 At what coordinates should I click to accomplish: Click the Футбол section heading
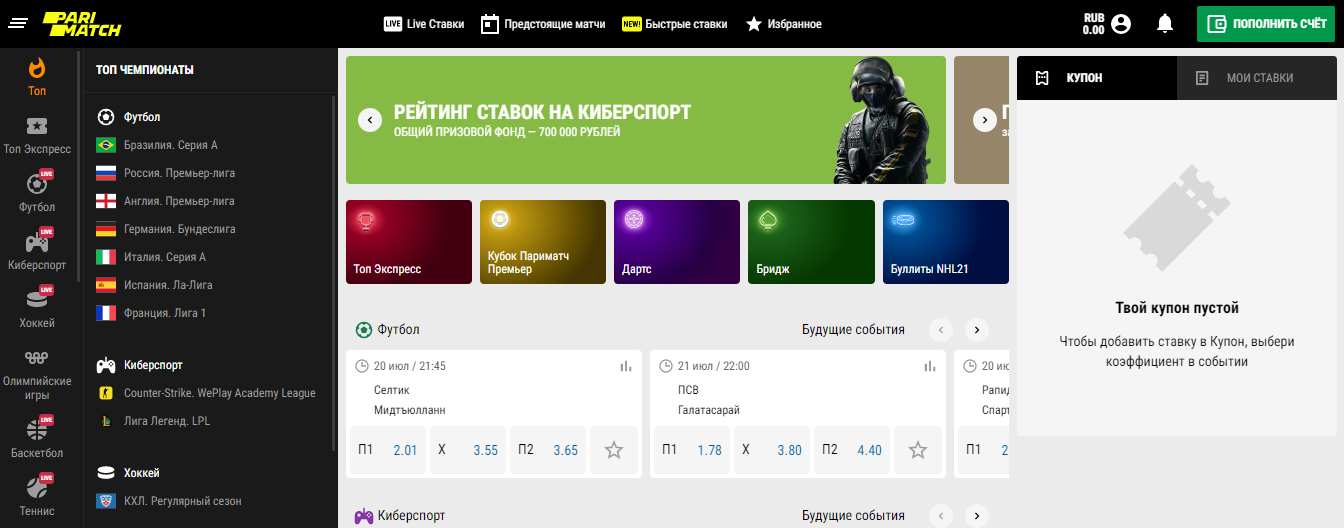[x=388, y=330]
